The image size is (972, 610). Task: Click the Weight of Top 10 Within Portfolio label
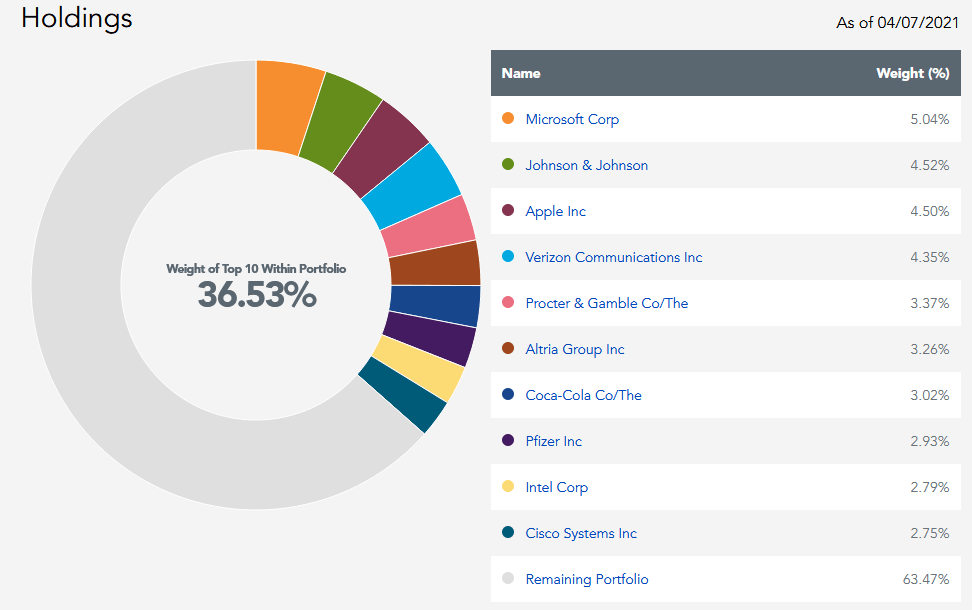click(x=256, y=268)
